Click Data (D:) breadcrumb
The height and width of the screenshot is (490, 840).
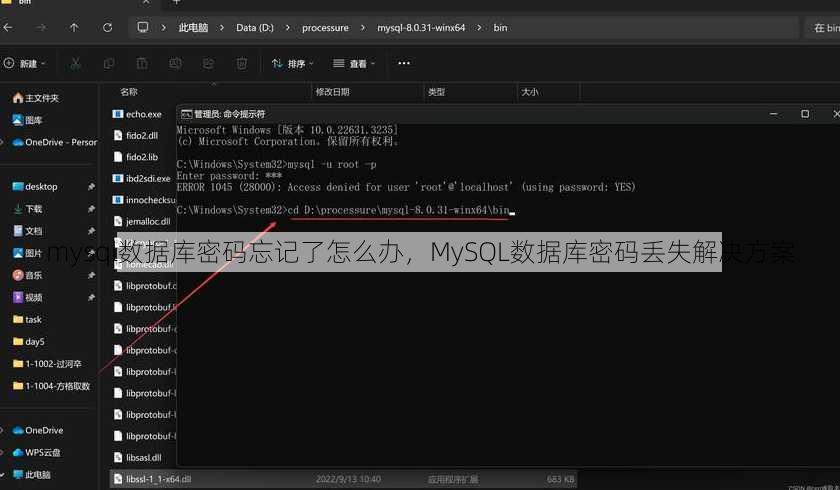tap(255, 27)
